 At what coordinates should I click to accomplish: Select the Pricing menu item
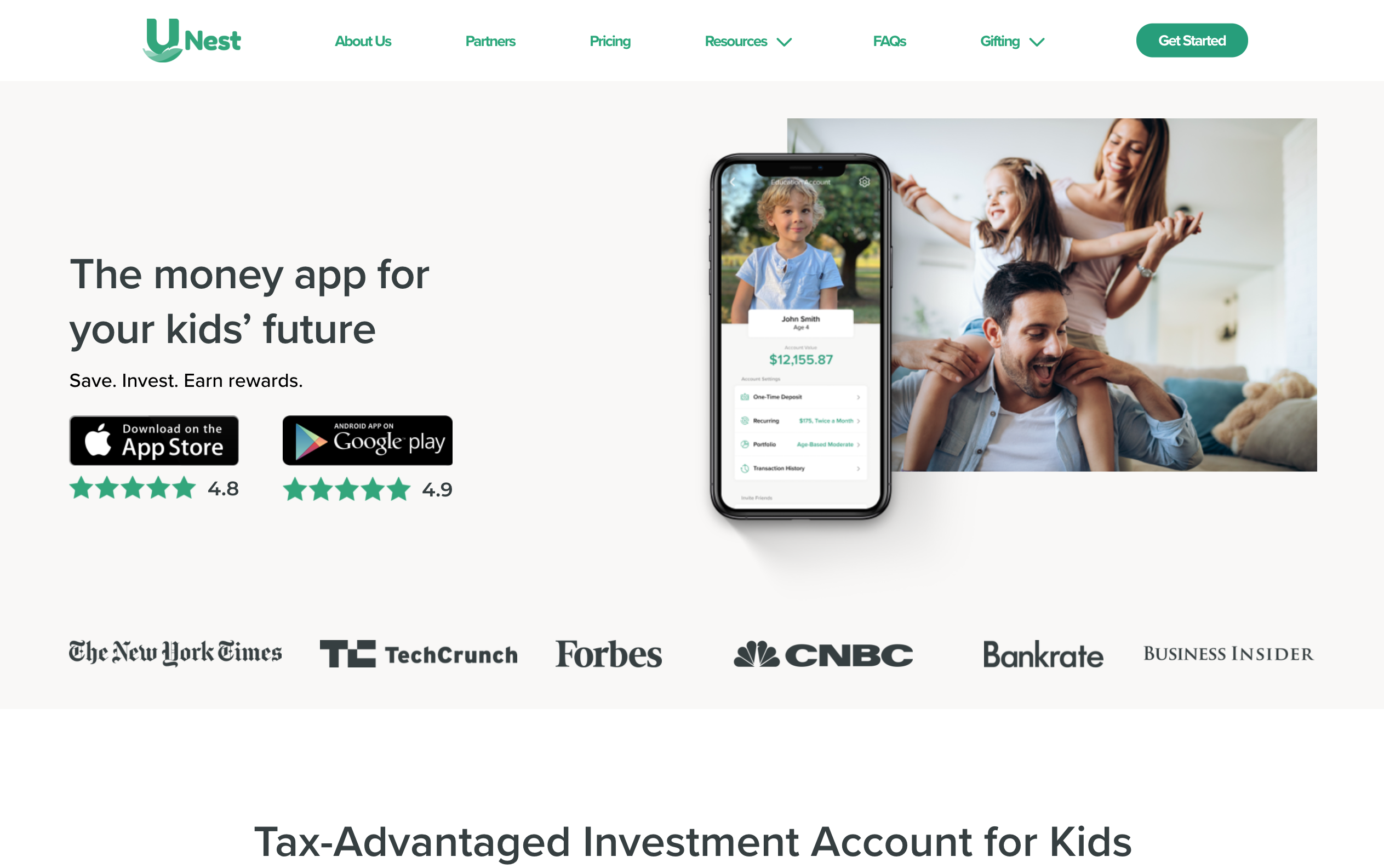(x=610, y=40)
